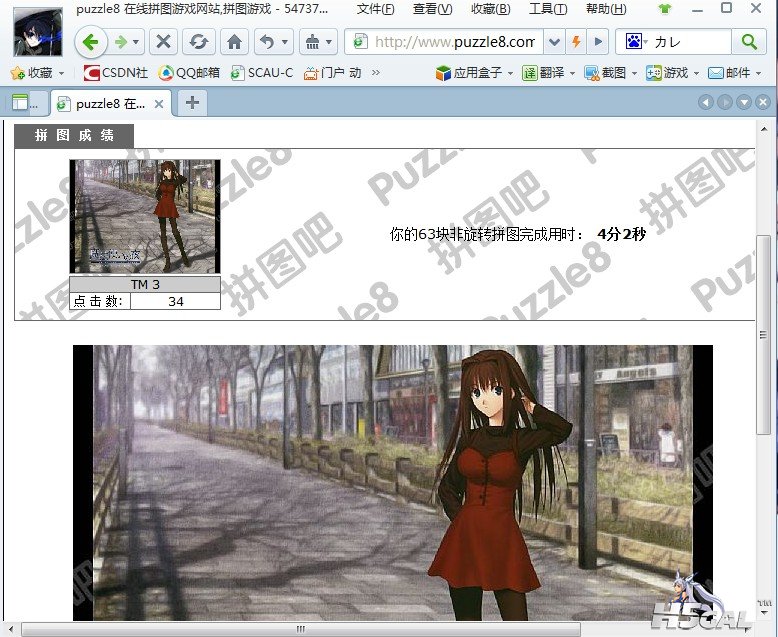The image size is (778, 637).
Task: Click the 邮件 mail tool
Action: point(729,73)
